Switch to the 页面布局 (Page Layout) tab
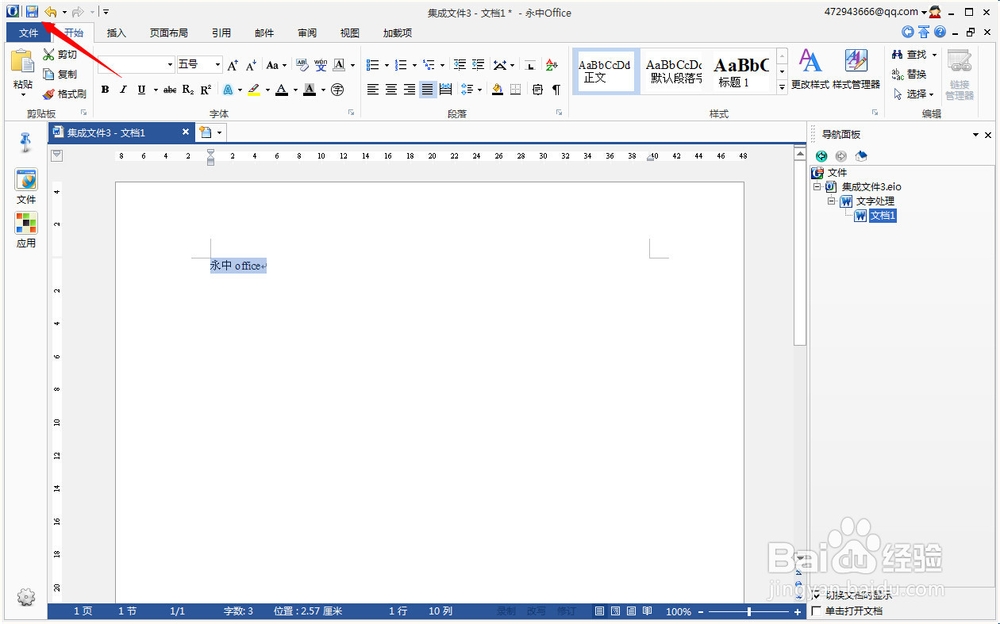1000x624 pixels. coord(168,33)
